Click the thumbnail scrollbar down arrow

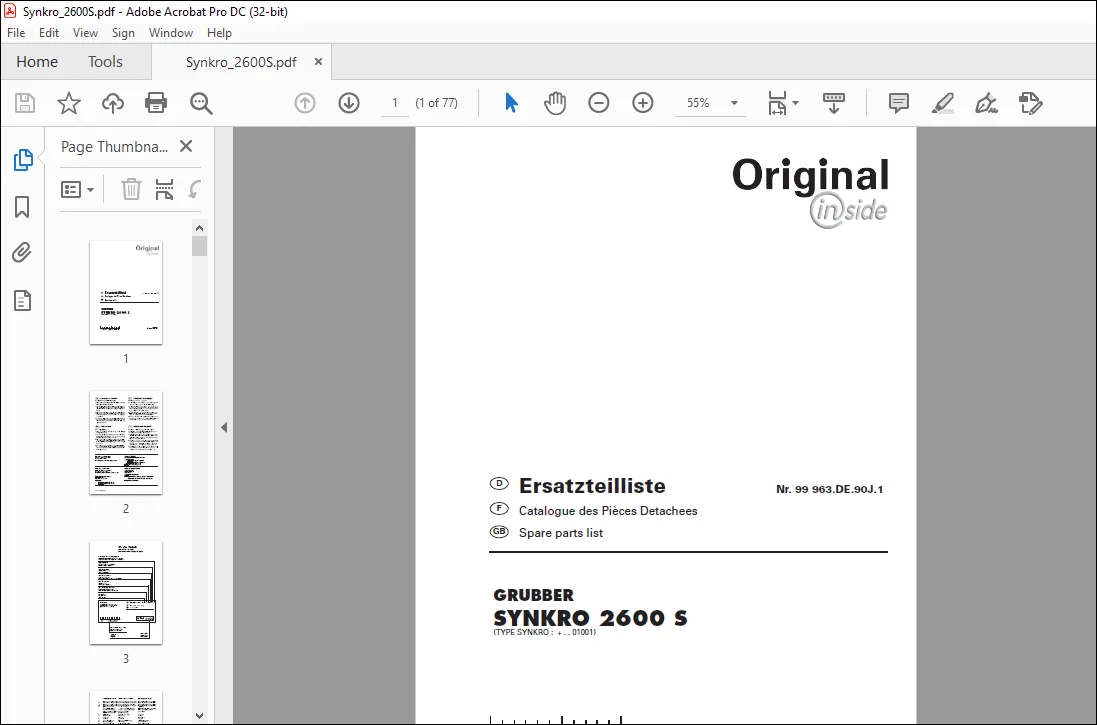point(199,716)
